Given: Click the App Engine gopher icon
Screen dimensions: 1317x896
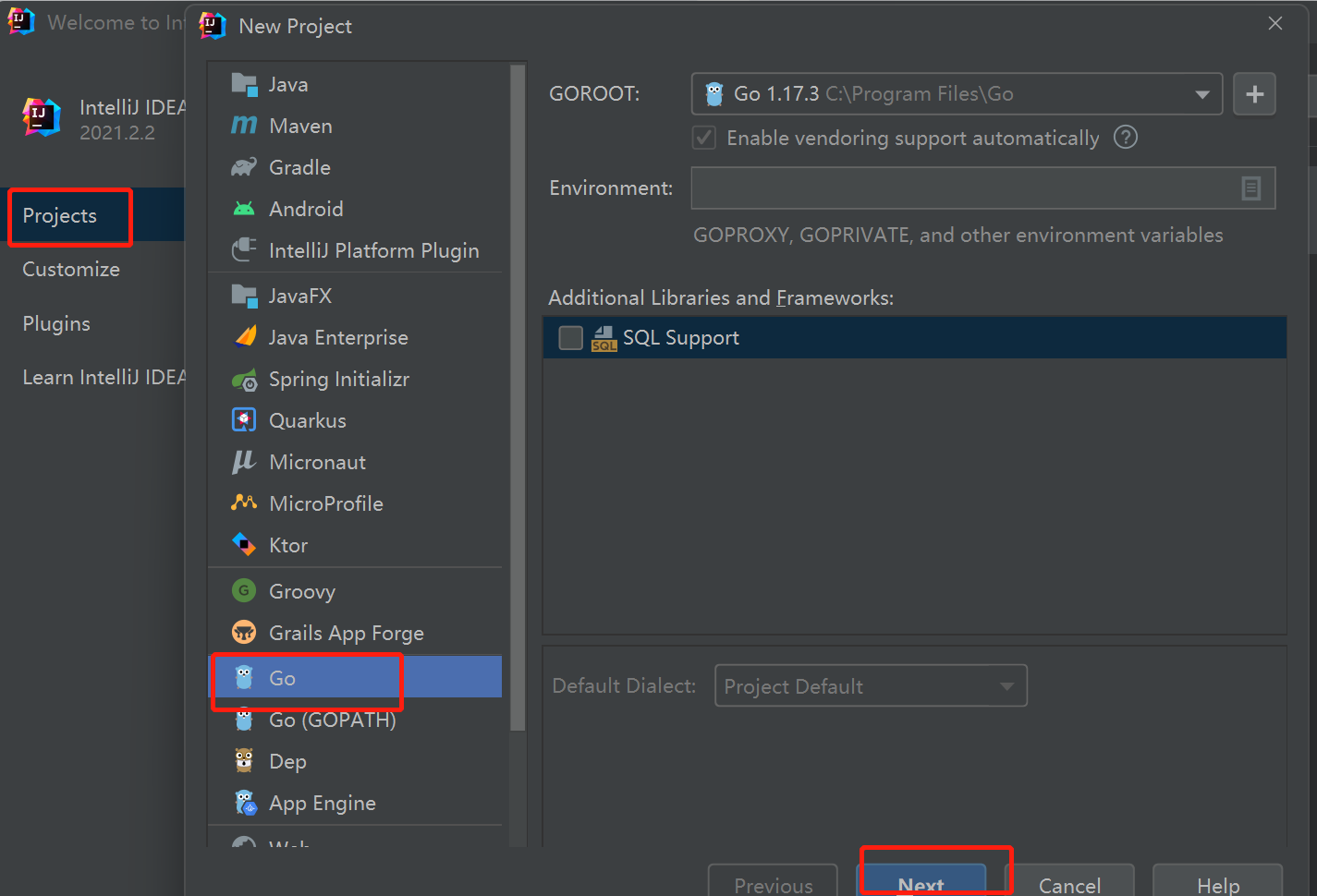Looking at the screenshot, I should (245, 803).
